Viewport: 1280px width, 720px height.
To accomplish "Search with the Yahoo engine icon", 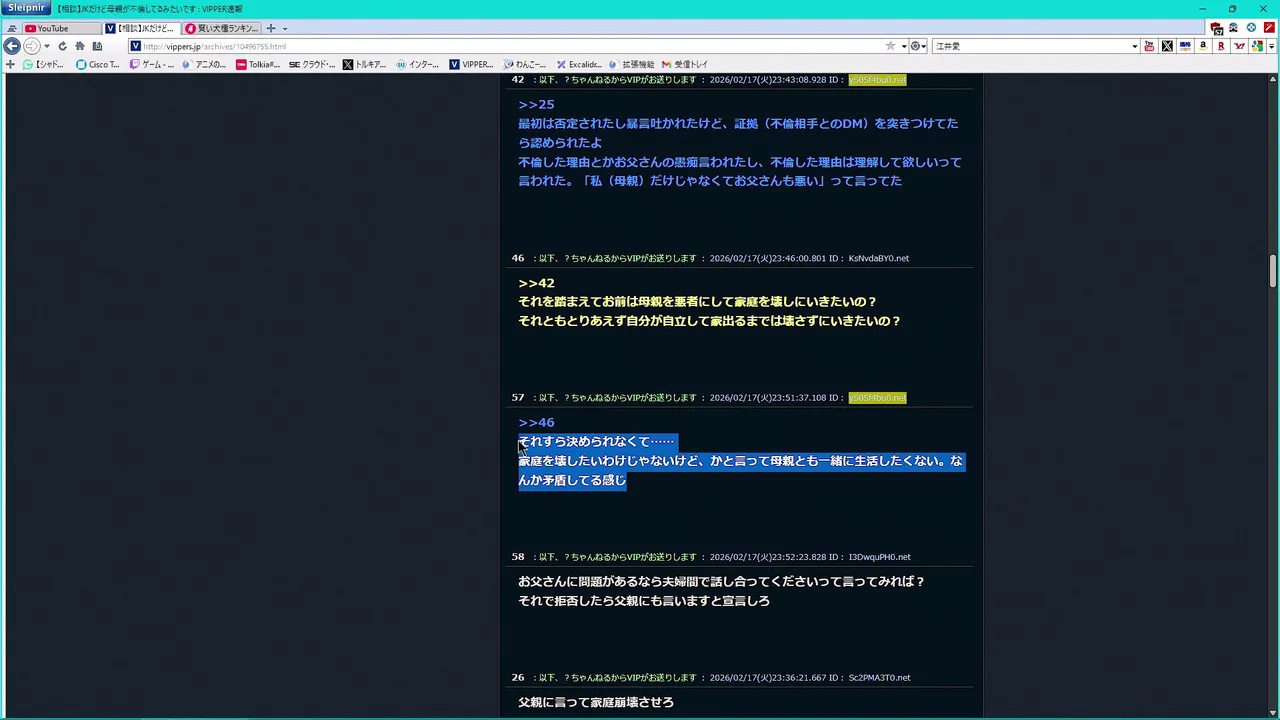I will pos(1239,46).
